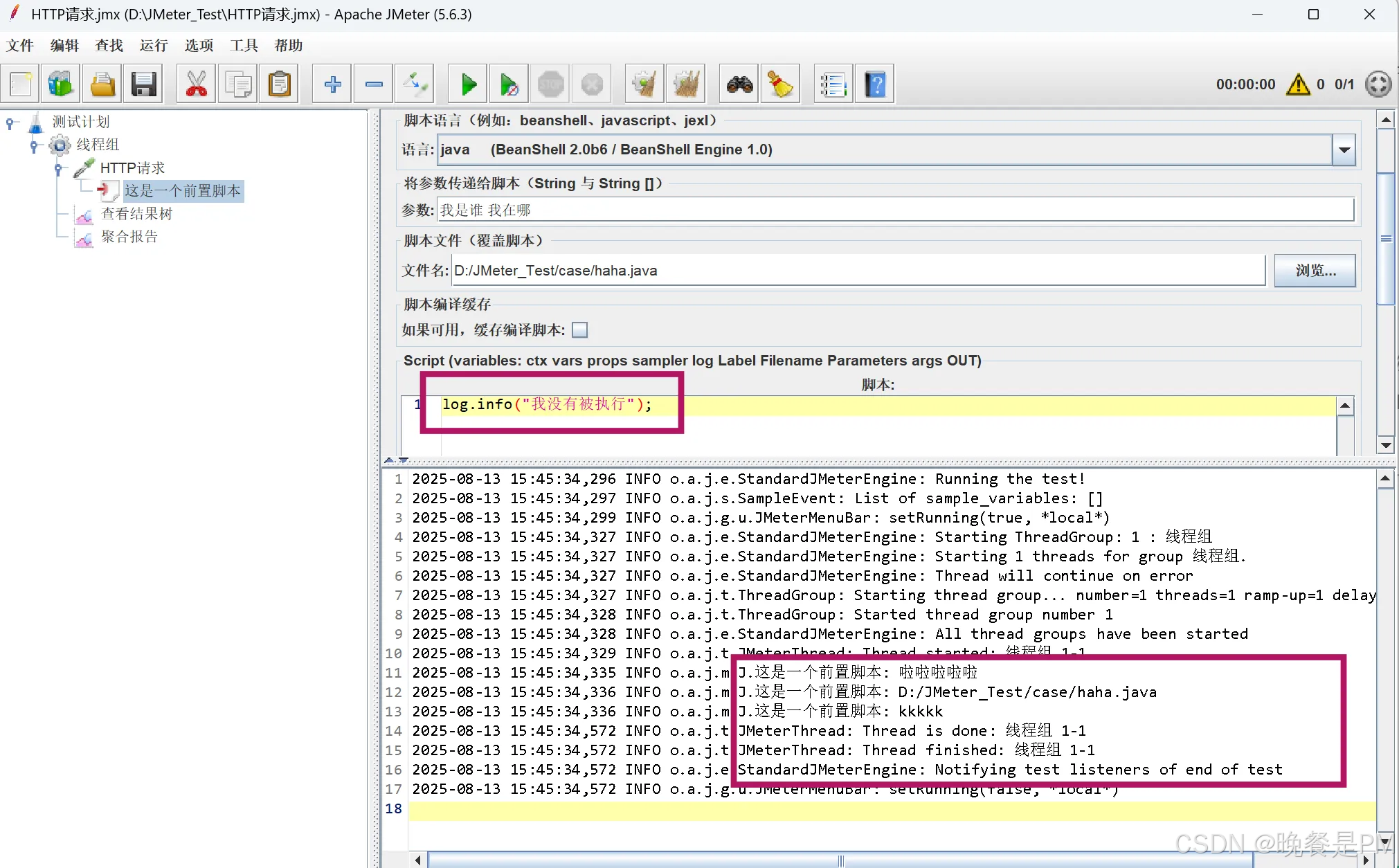Open the 帮助 menu
This screenshot has width=1399, height=868.
(x=289, y=46)
